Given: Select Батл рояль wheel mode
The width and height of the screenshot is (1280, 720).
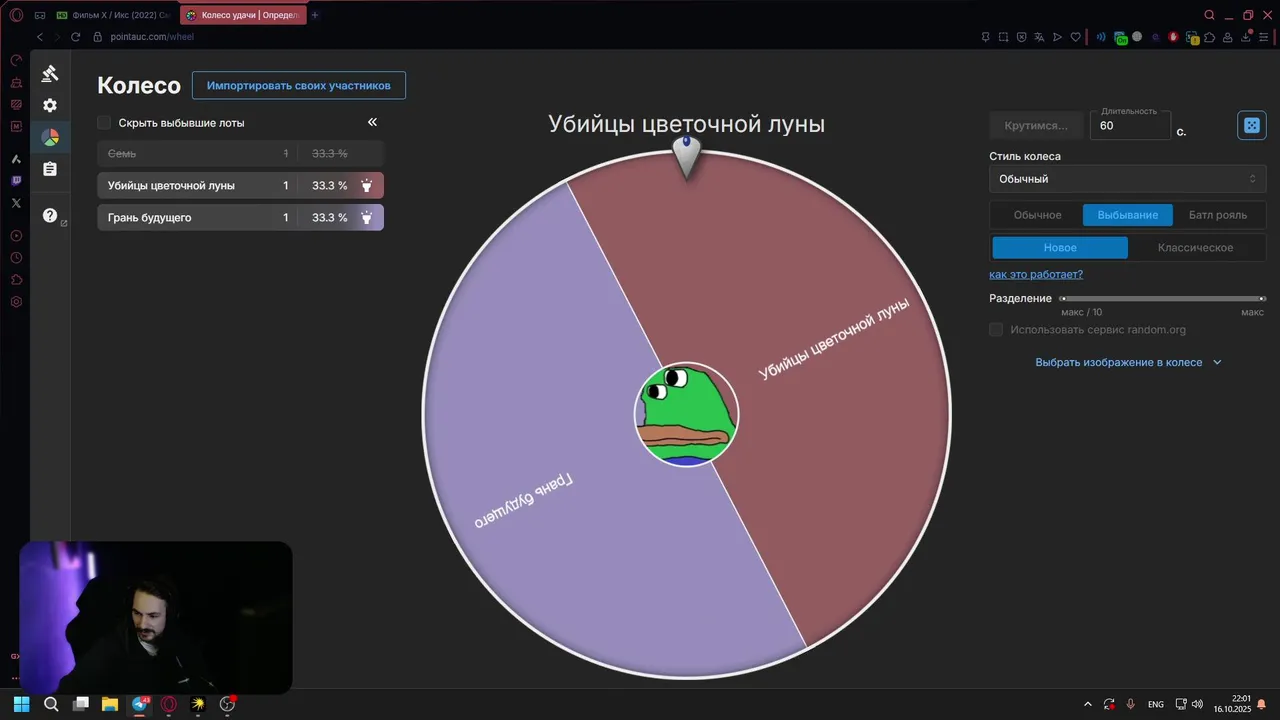Looking at the screenshot, I should (1218, 215).
